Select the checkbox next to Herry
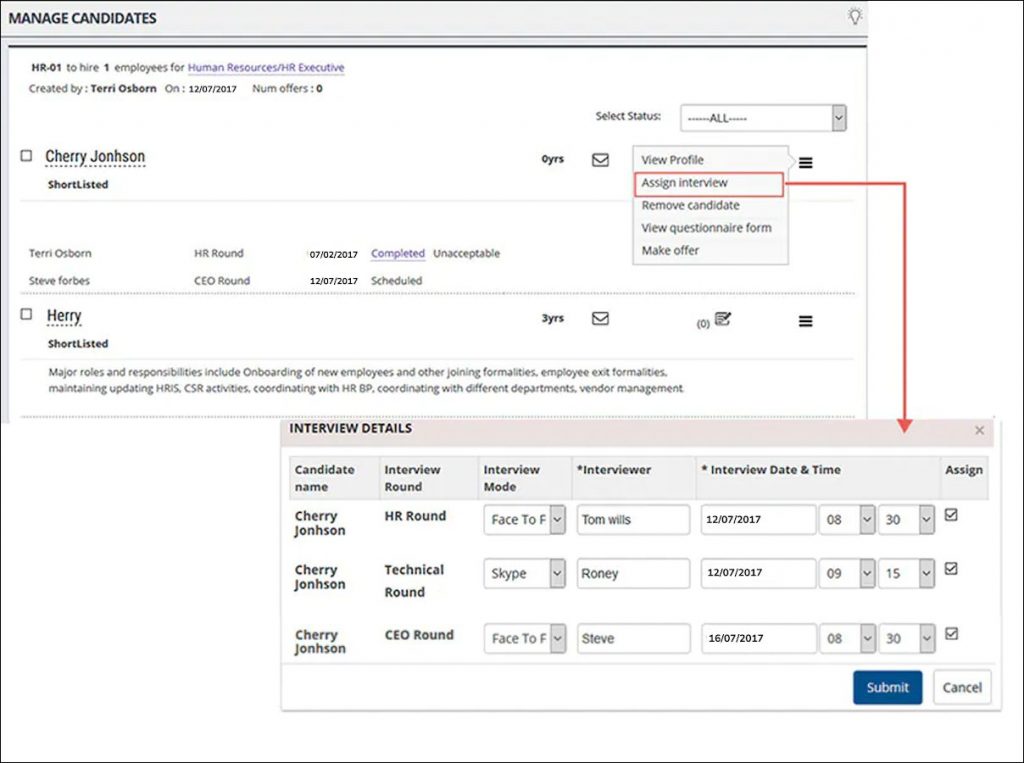Viewport: 1024px width, 763px height. 26,314
